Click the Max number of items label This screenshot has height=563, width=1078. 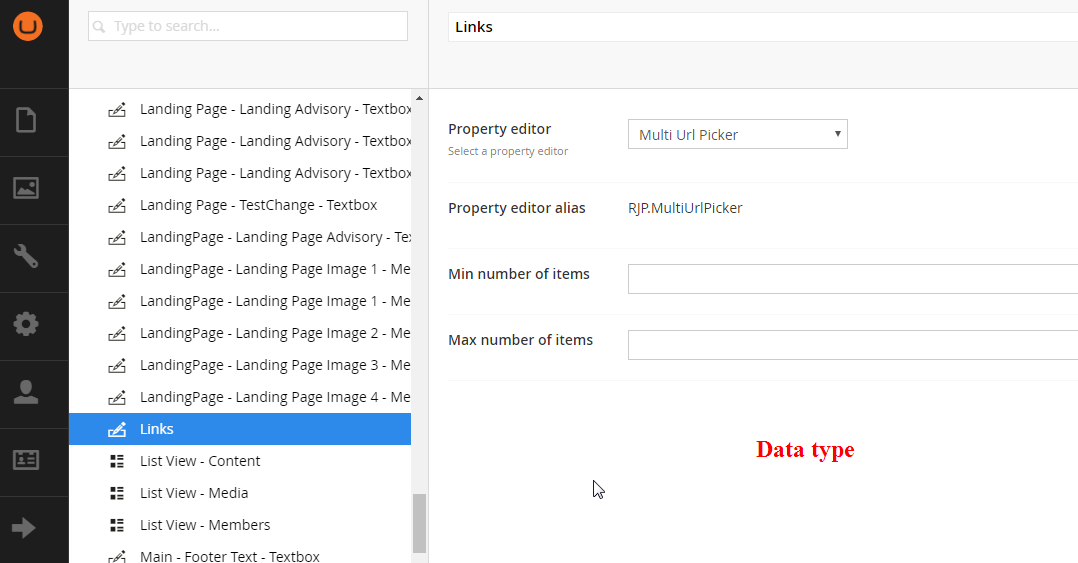[520, 340]
